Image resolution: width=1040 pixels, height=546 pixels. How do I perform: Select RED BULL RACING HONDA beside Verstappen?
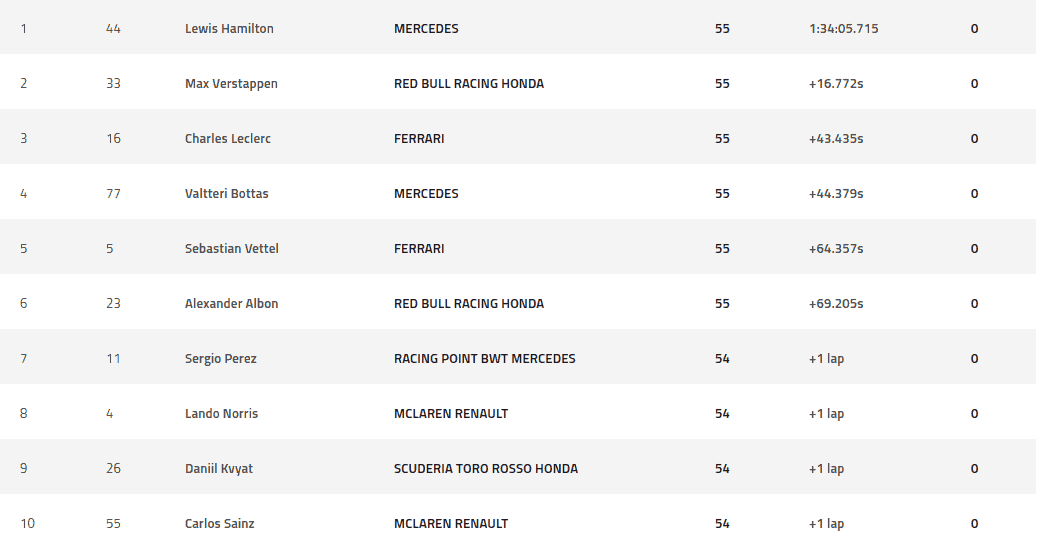468,84
